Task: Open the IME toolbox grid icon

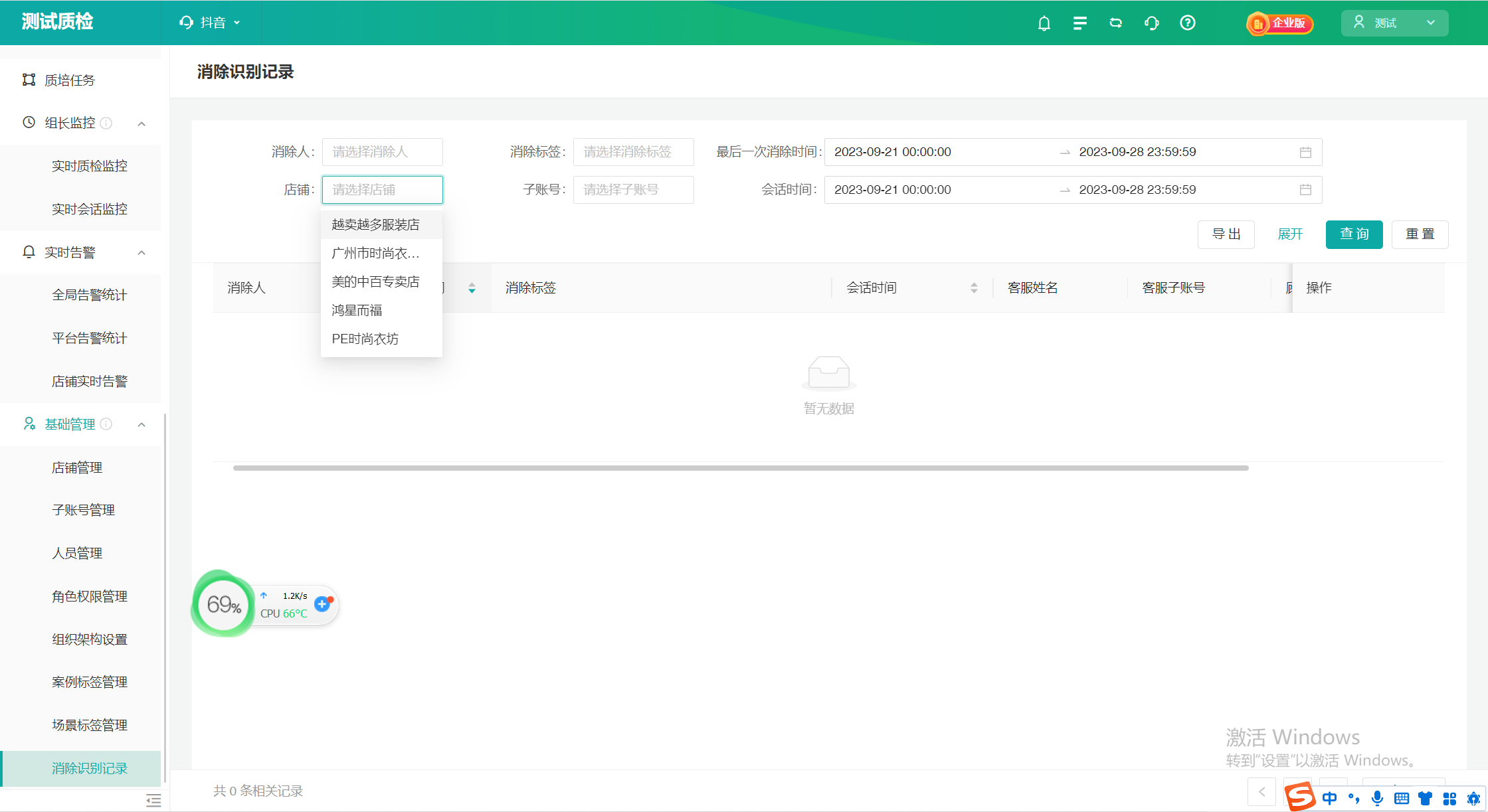Action: click(1449, 798)
